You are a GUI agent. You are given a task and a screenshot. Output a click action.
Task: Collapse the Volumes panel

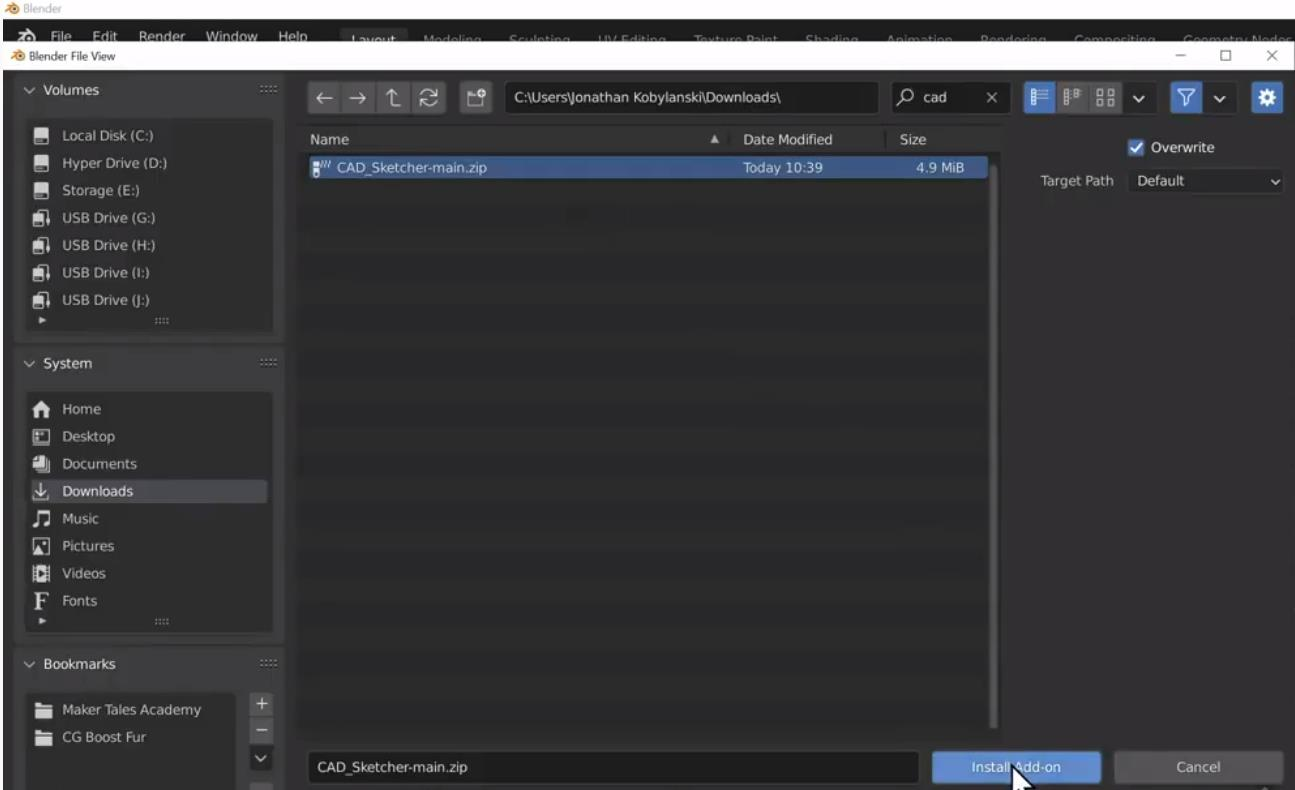point(29,90)
